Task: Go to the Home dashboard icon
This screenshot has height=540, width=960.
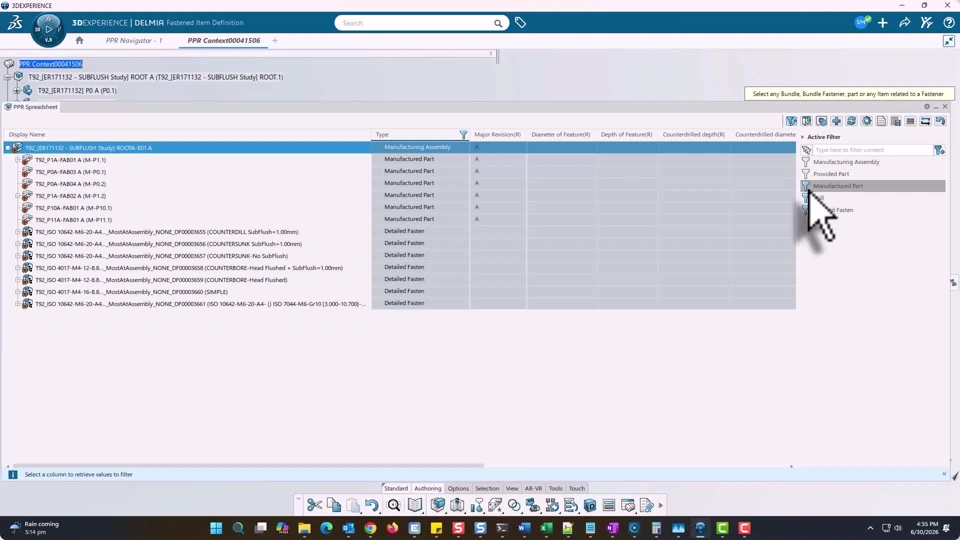Action: point(79,40)
